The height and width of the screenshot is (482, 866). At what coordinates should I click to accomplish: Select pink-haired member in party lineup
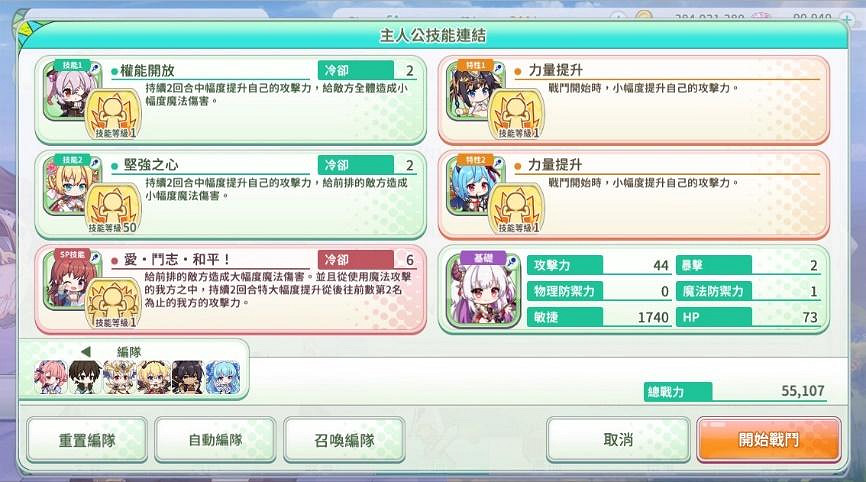(51, 377)
